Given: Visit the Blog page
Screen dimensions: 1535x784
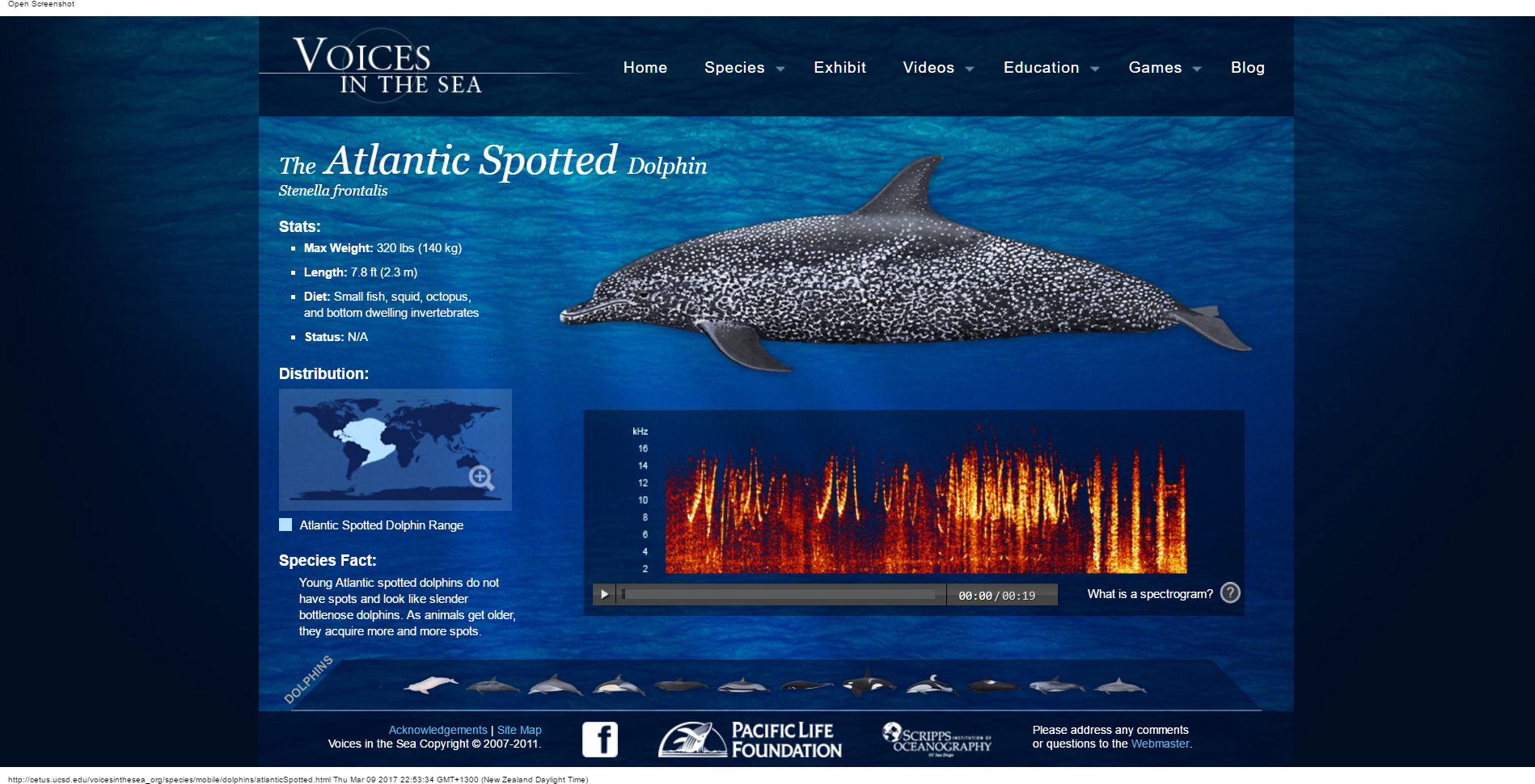Looking at the screenshot, I should (1247, 68).
